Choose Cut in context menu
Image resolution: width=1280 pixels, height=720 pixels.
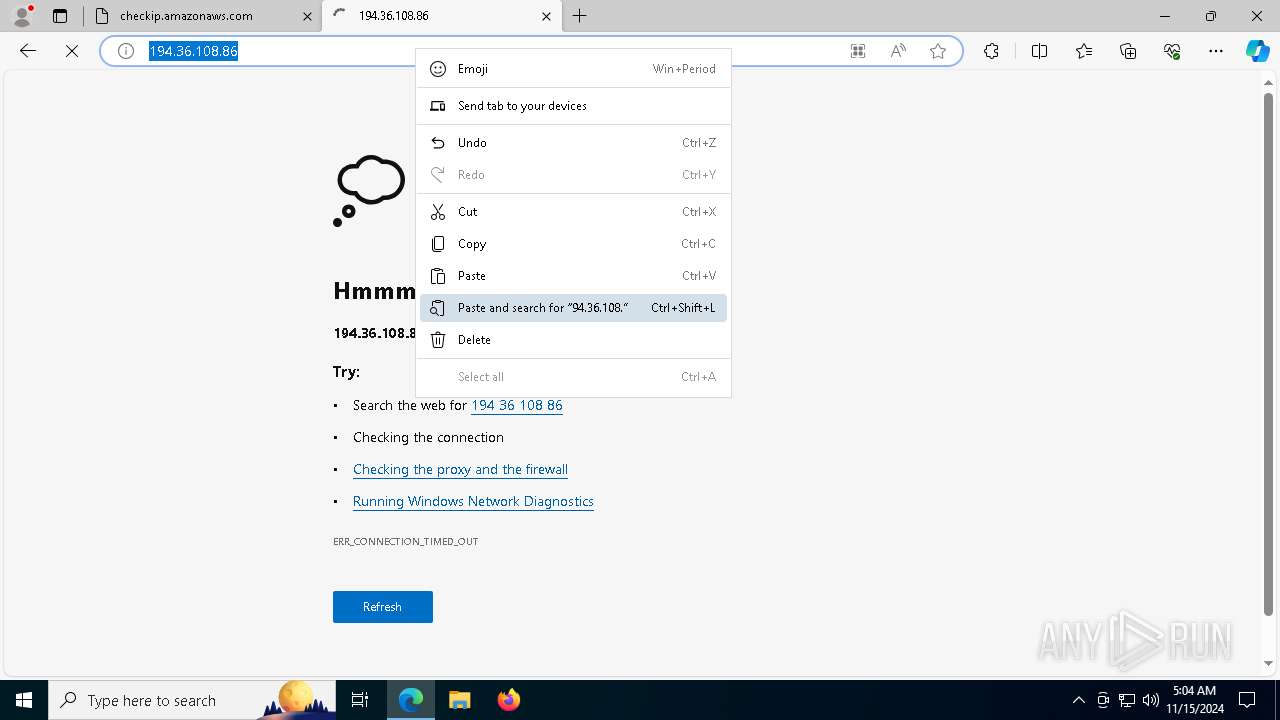[573, 212]
